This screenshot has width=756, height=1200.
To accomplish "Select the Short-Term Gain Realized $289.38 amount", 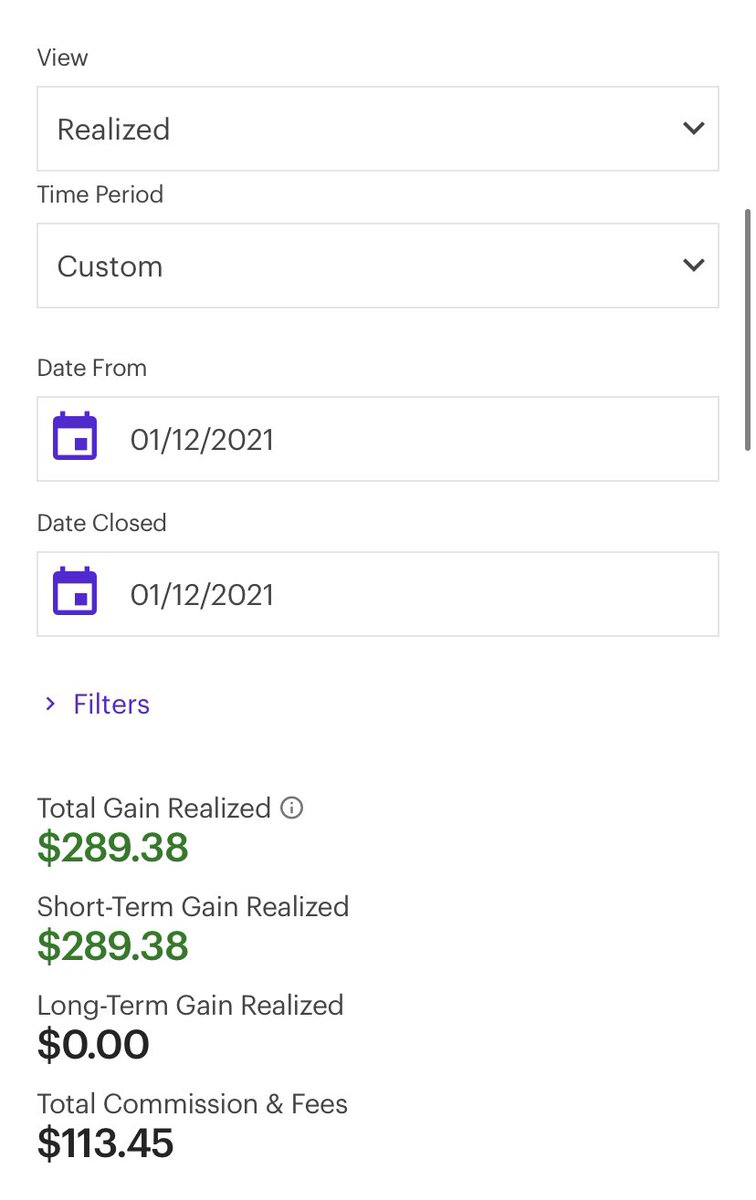I will pyautogui.click(x=112, y=945).
